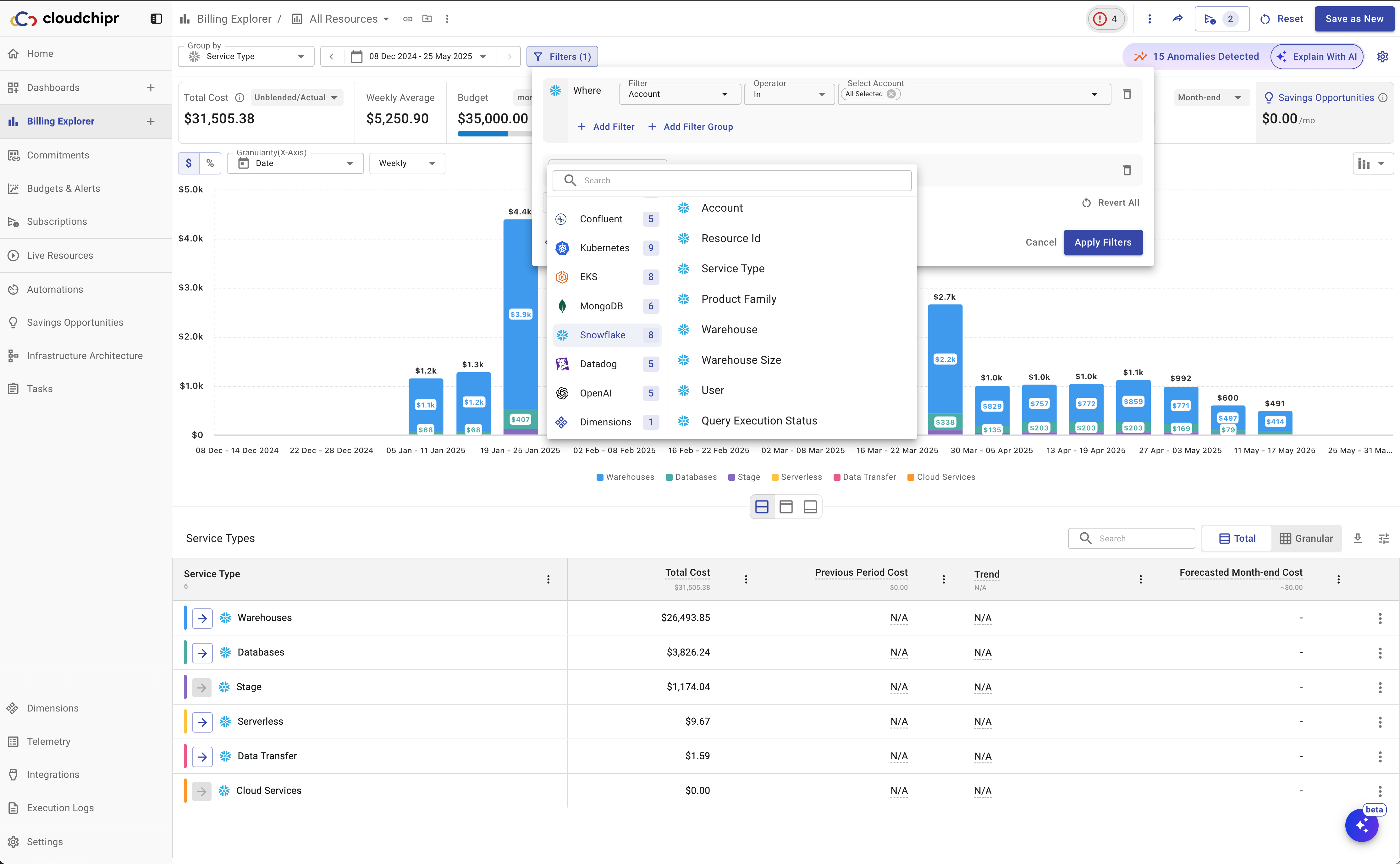
Task: Expand the Warehouses row arrow
Action: 202,618
